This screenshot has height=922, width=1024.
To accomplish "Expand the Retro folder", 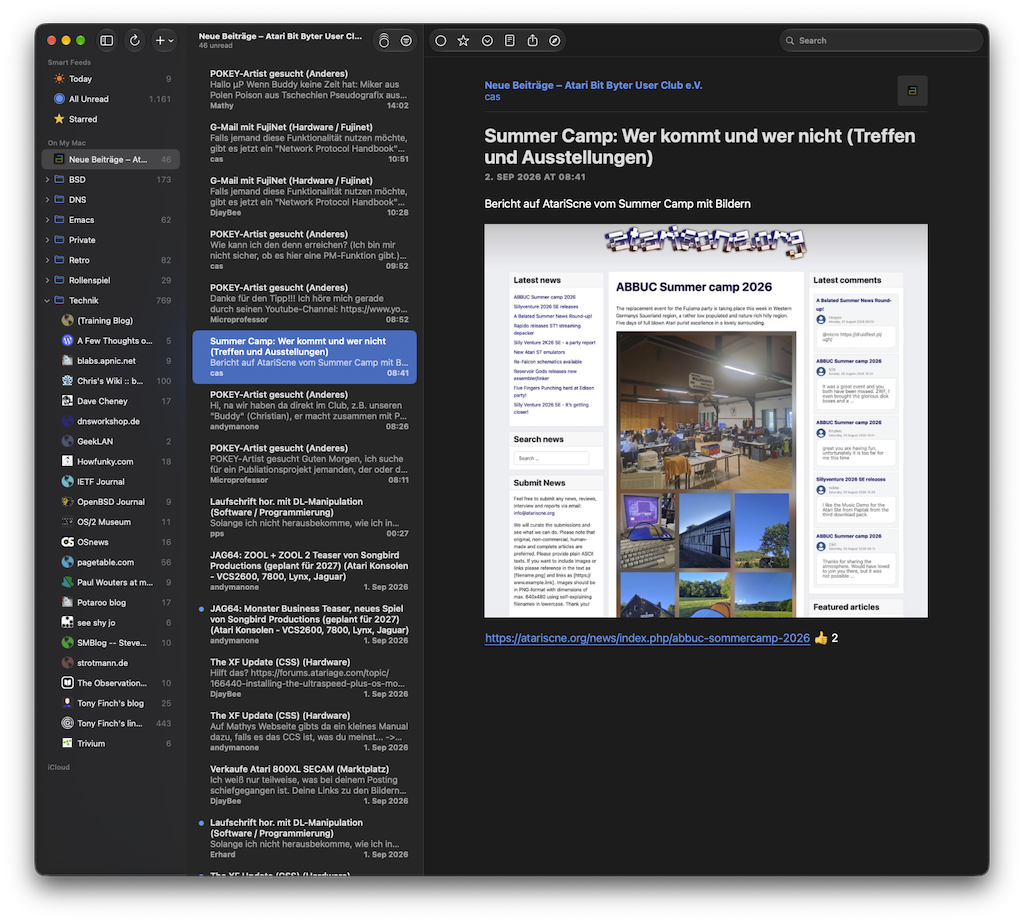I will point(47,261).
